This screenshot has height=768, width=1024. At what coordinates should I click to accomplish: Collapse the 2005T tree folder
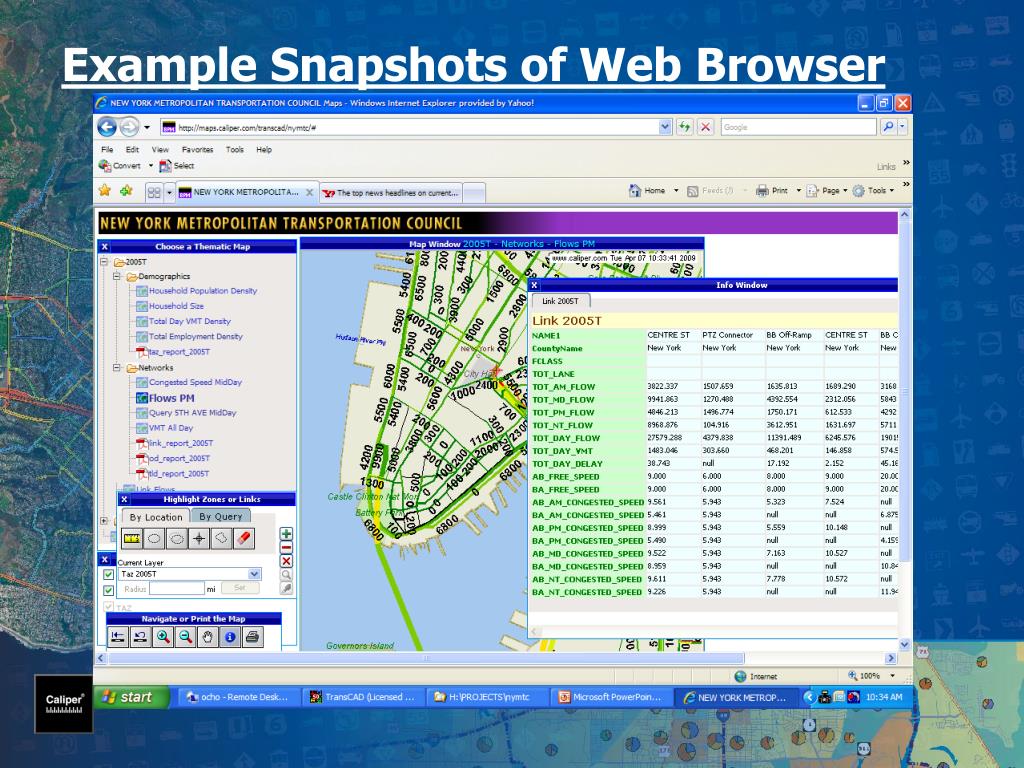(104, 262)
